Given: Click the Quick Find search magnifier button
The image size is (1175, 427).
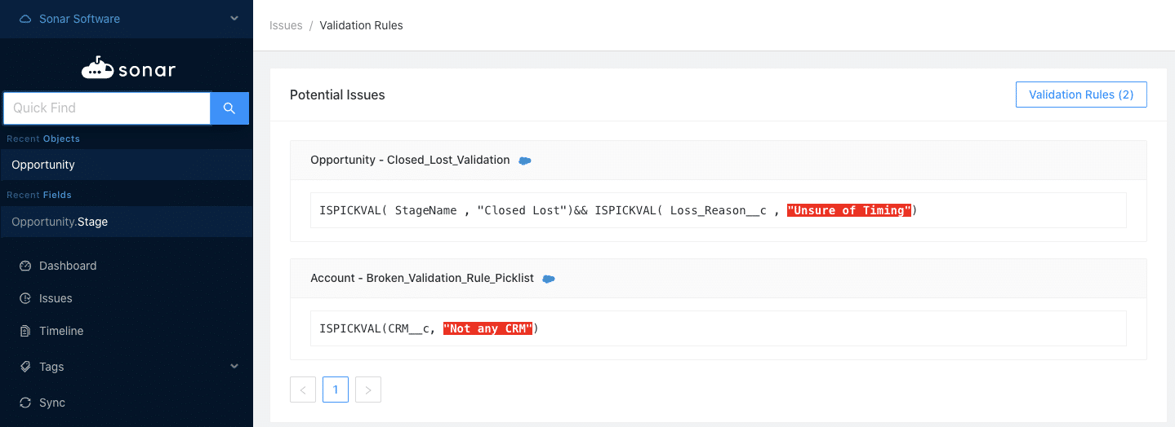Looking at the screenshot, I should (x=229, y=108).
